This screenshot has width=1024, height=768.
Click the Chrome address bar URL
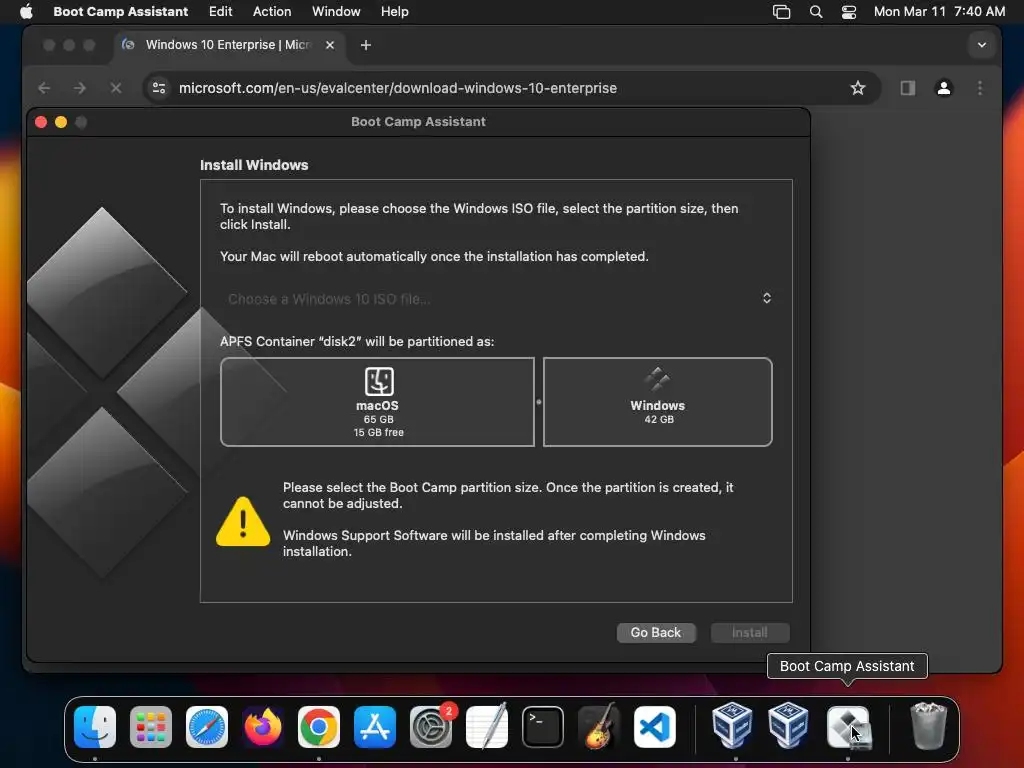(397, 88)
